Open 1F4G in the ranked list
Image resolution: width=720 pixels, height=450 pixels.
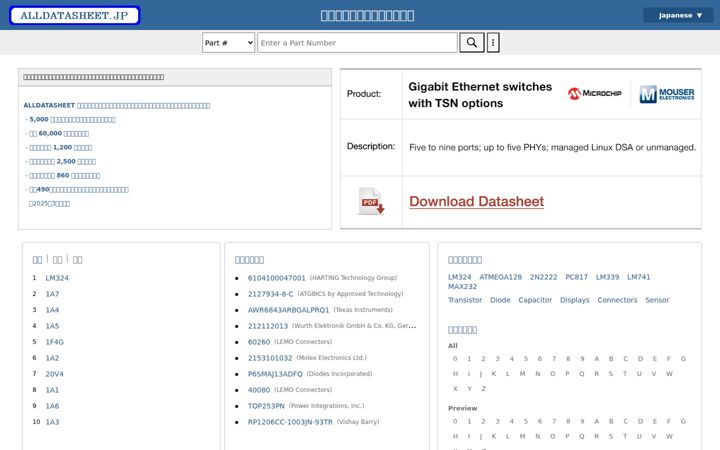tap(55, 342)
